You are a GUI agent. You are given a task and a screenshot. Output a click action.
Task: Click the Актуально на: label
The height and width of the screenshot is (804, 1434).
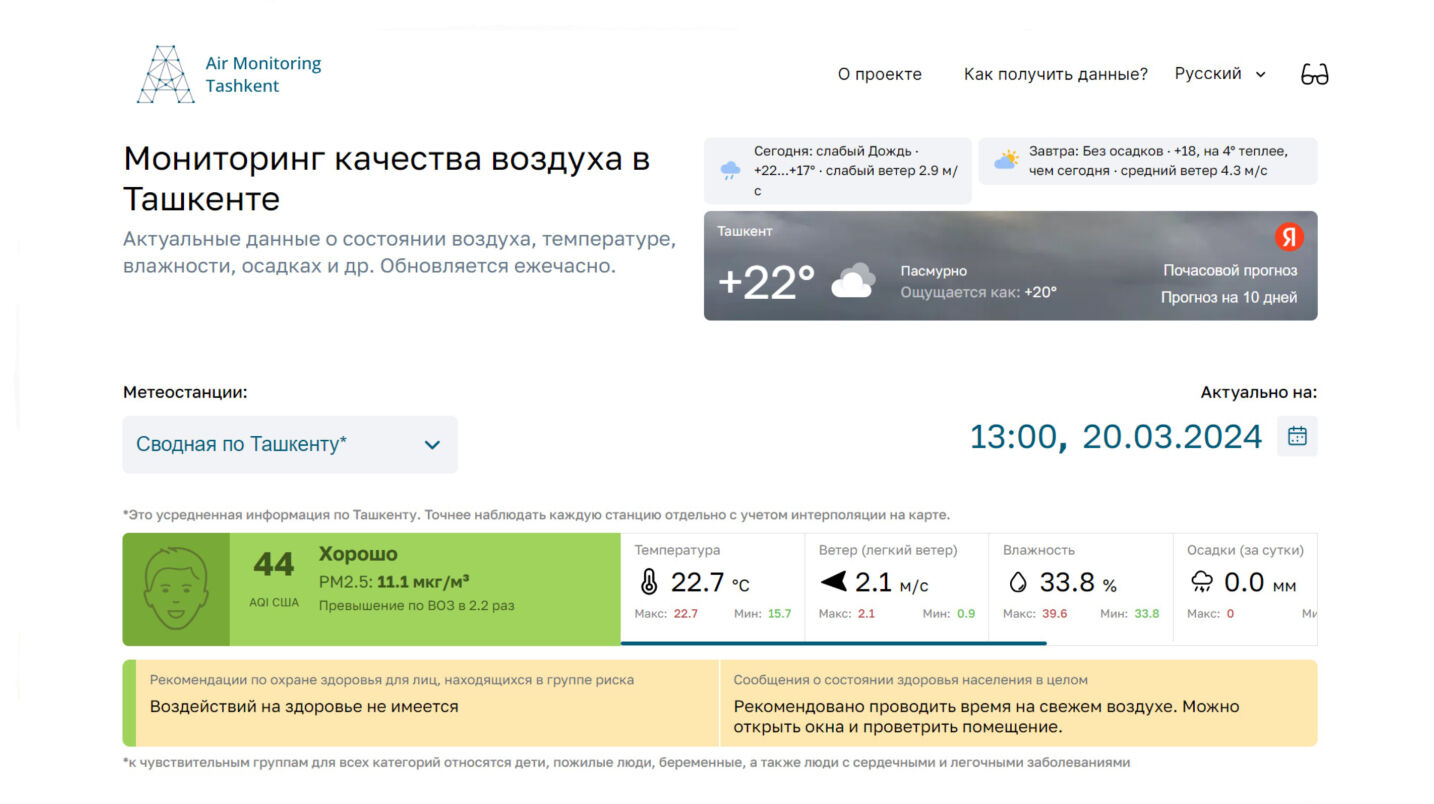pyautogui.click(x=1259, y=392)
